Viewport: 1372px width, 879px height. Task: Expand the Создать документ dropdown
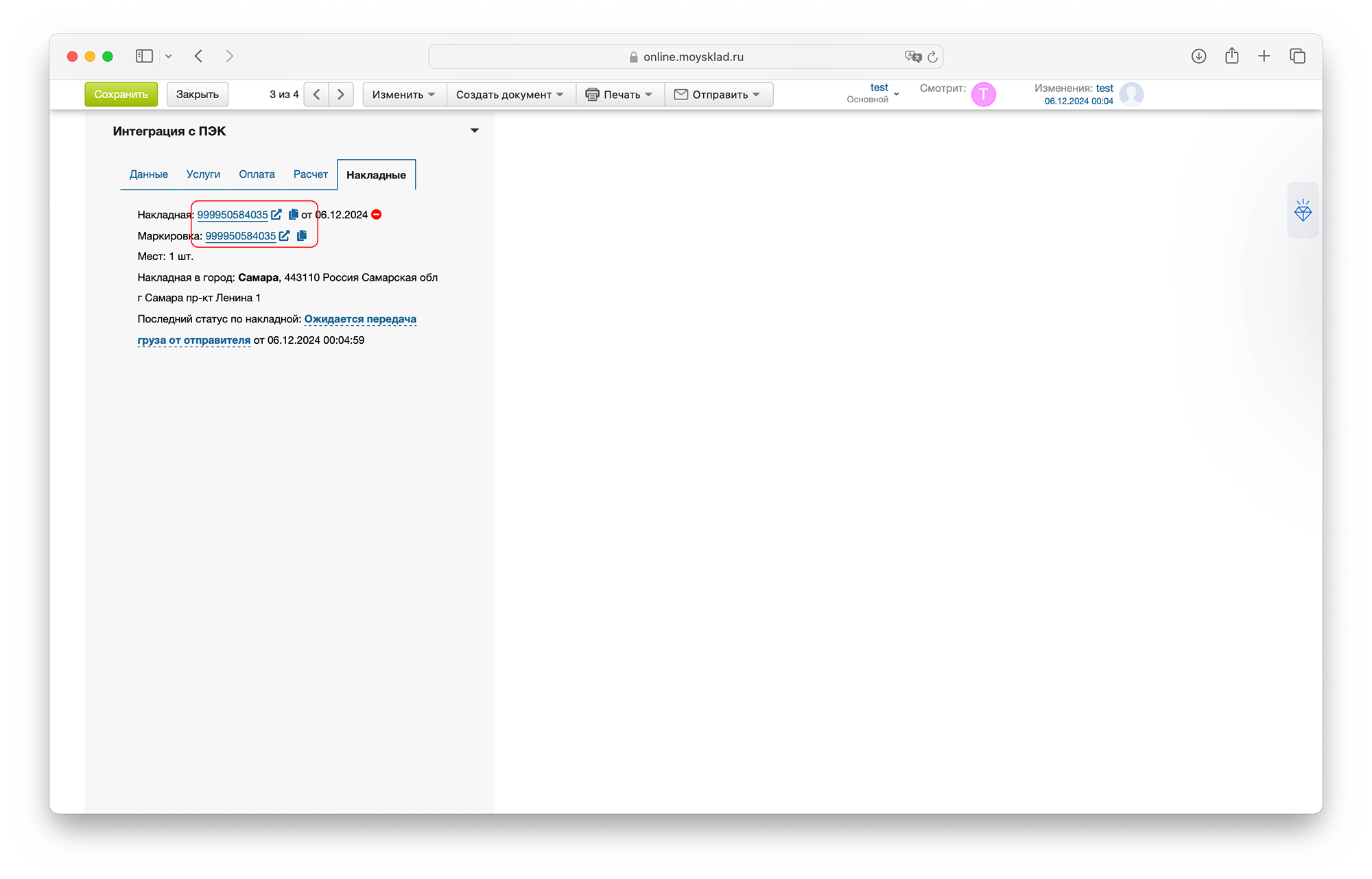pos(510,95)
